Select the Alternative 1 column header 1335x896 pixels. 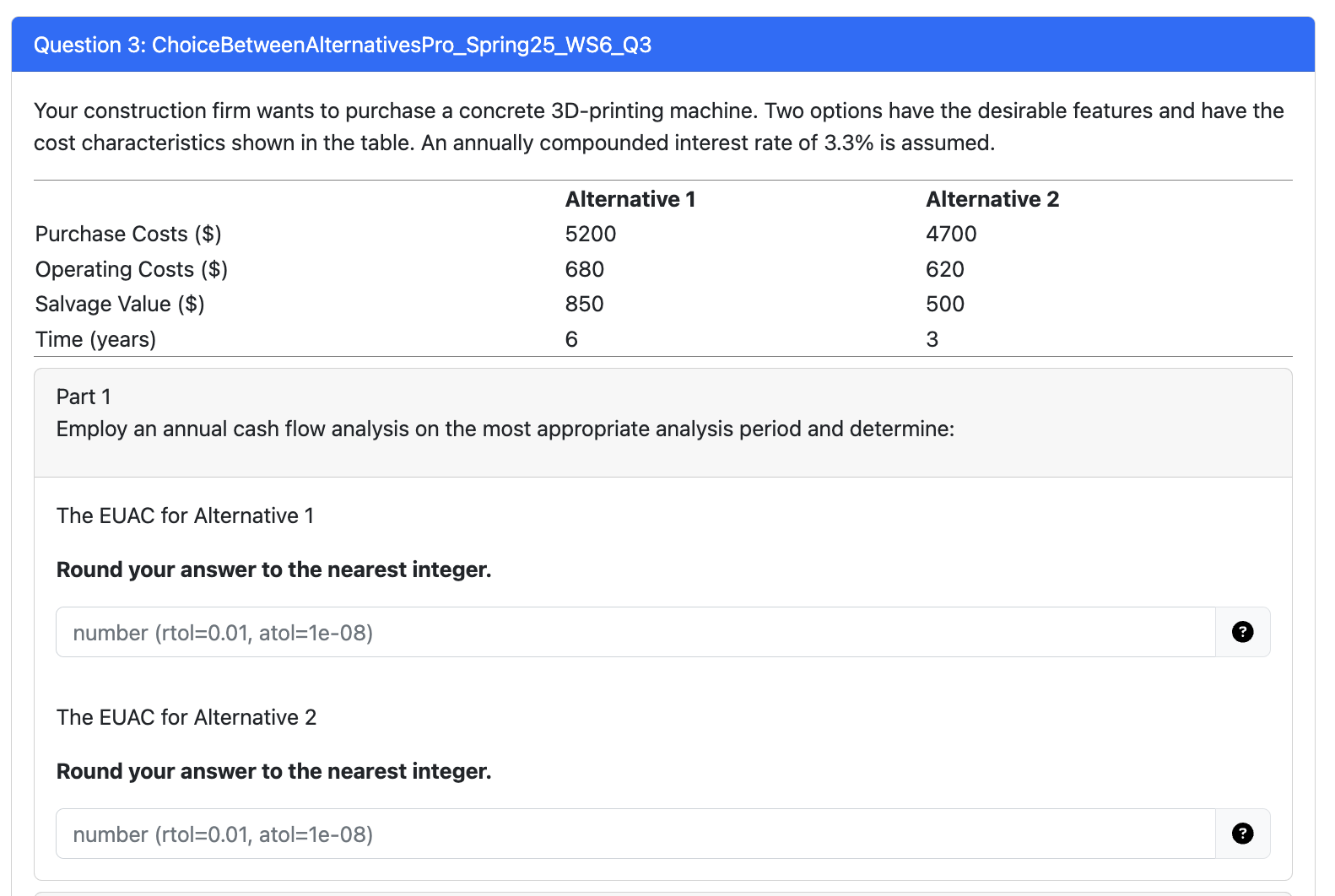630,199
